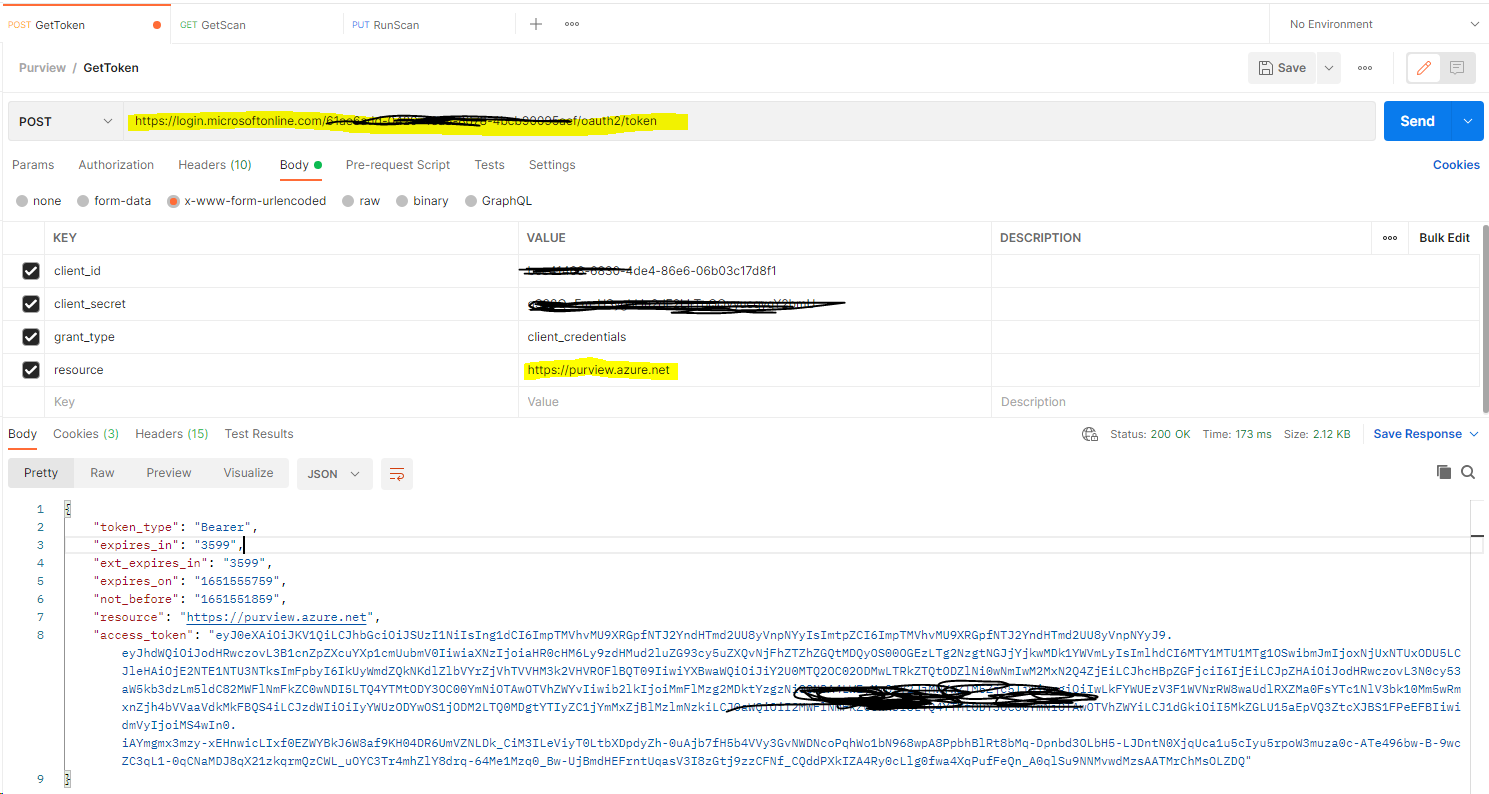Screen dimensions: 1489x794
Task: Open the Tests tab
Action: coord(489,165)
